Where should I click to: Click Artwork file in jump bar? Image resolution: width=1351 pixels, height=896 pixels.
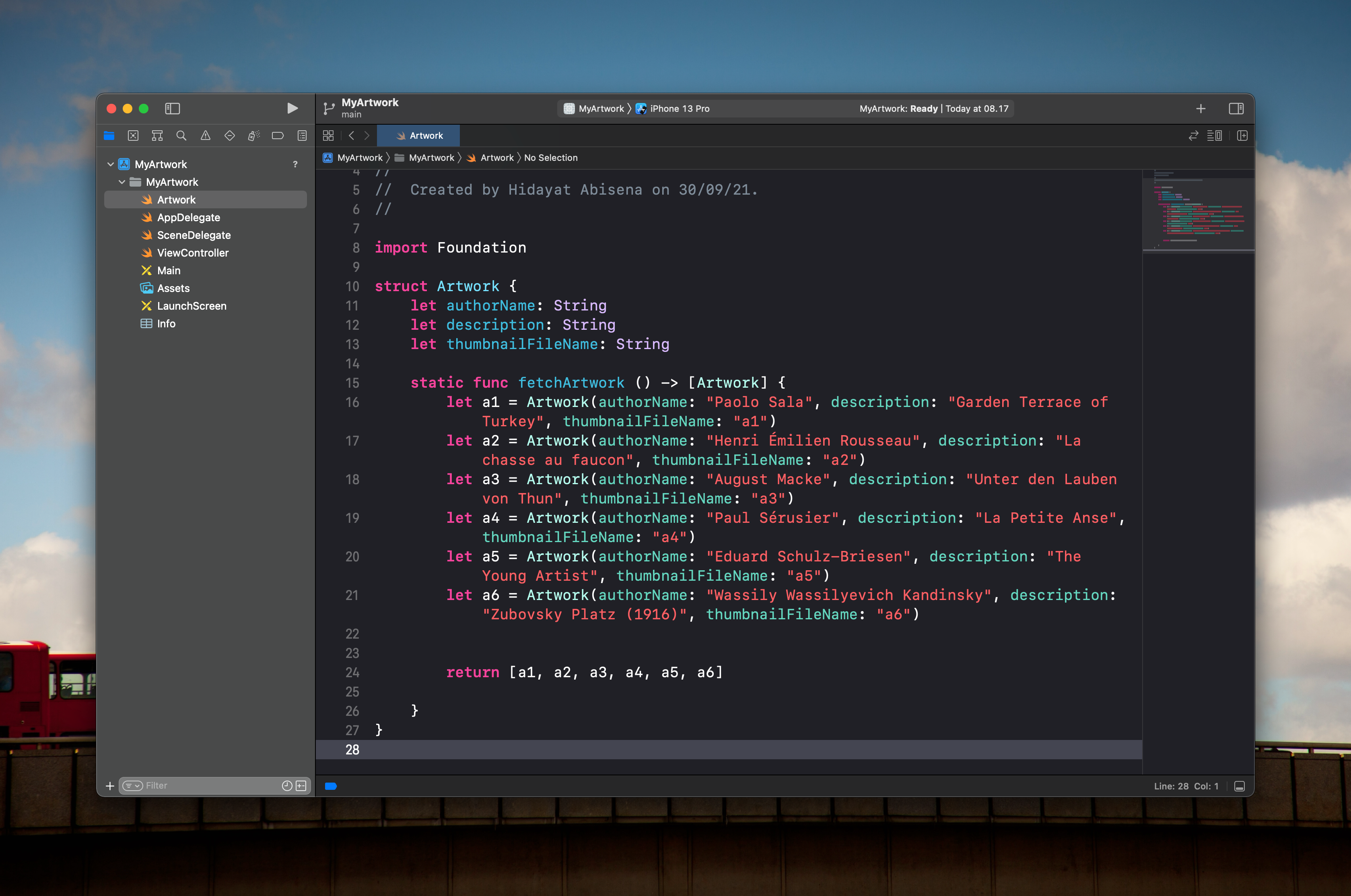490,158
